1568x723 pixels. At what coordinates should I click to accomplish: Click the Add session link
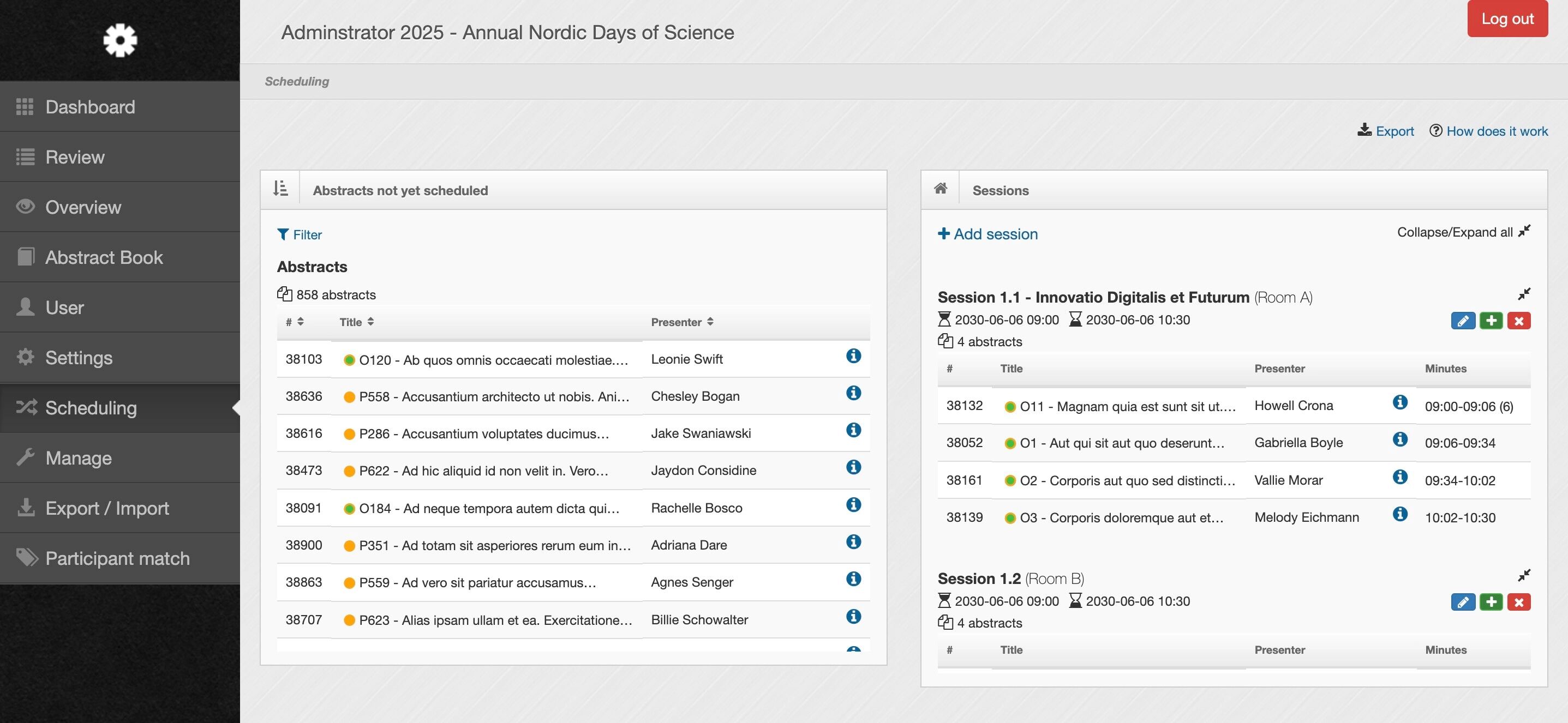coord(988,234)
